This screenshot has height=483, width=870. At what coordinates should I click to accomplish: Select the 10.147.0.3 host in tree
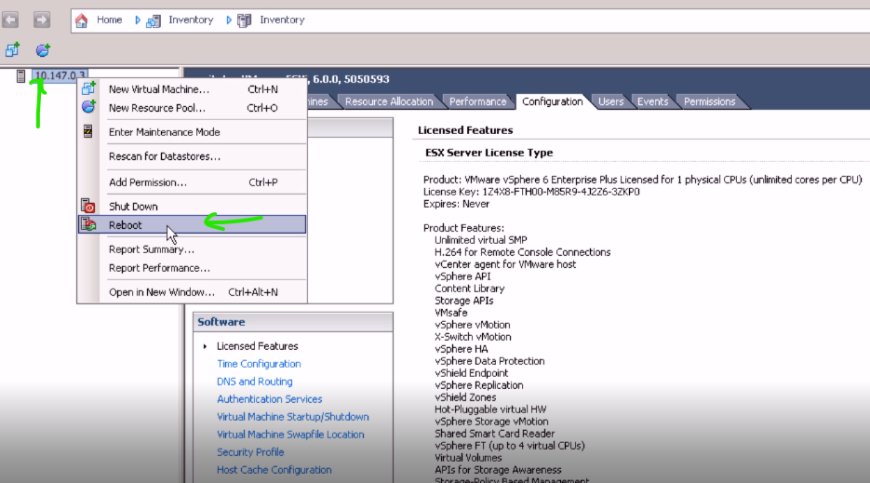point(60,75)
